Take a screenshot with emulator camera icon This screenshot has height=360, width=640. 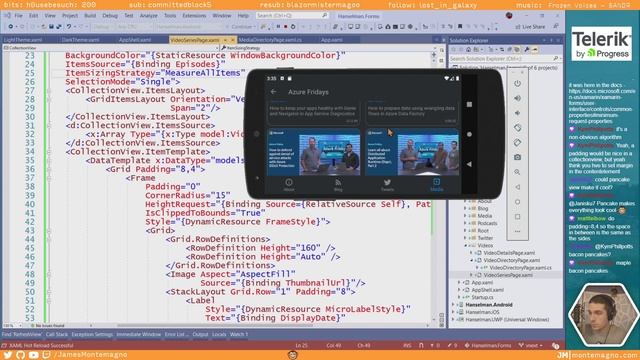(x=518, y=157)
